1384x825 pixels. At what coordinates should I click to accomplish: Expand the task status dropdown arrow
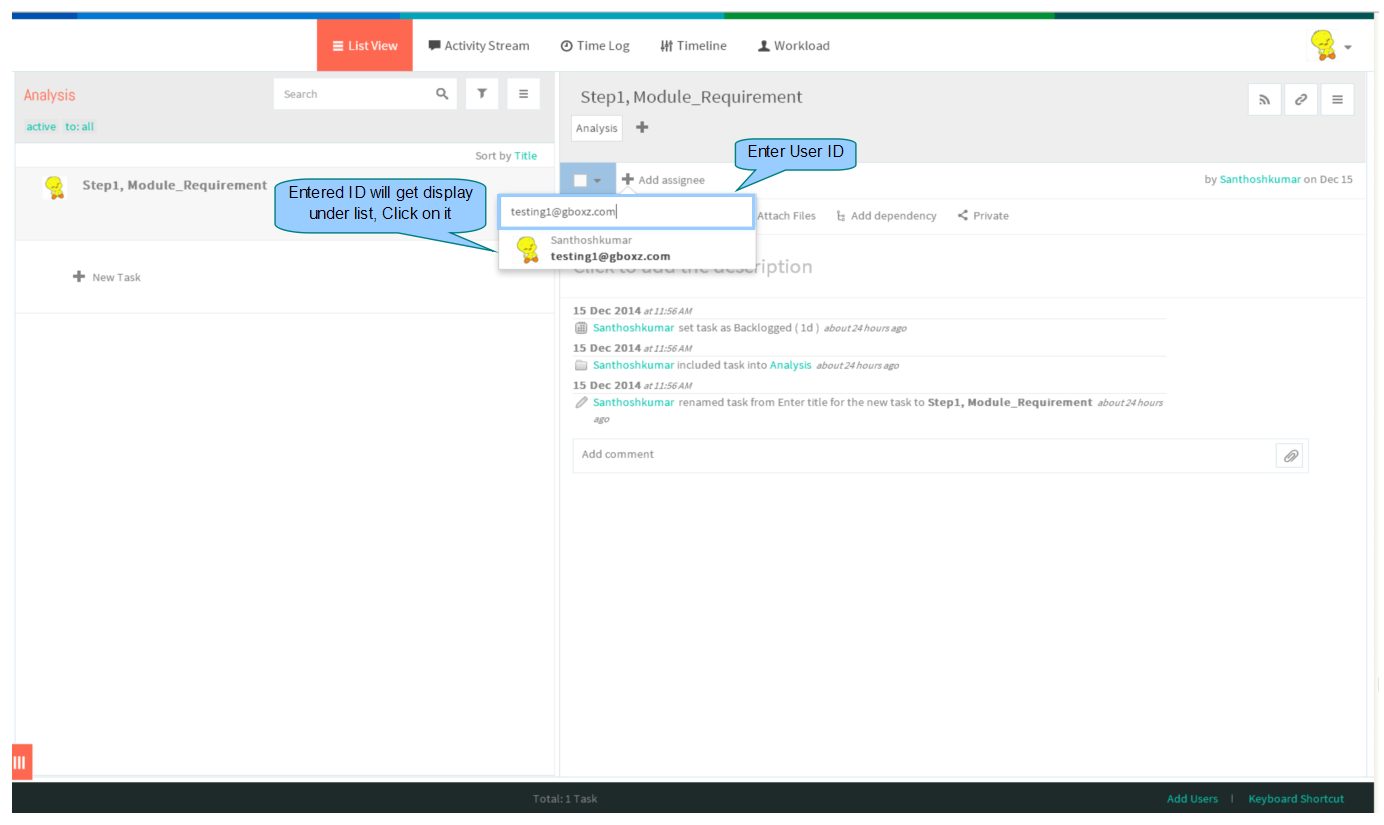pos(597,181)
